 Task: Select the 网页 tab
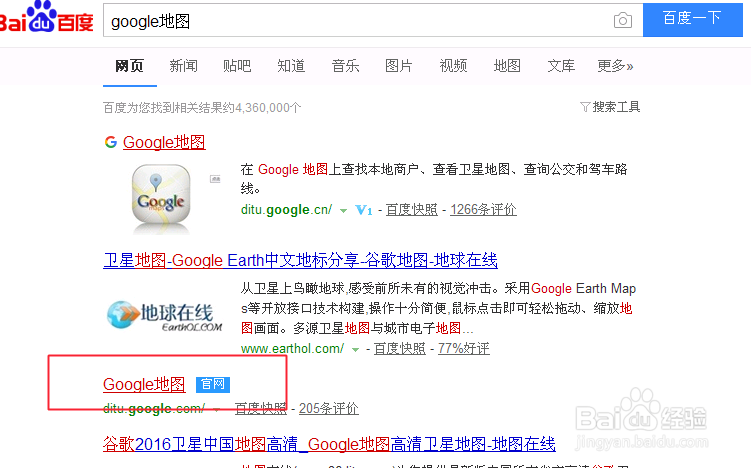point(129,66)
